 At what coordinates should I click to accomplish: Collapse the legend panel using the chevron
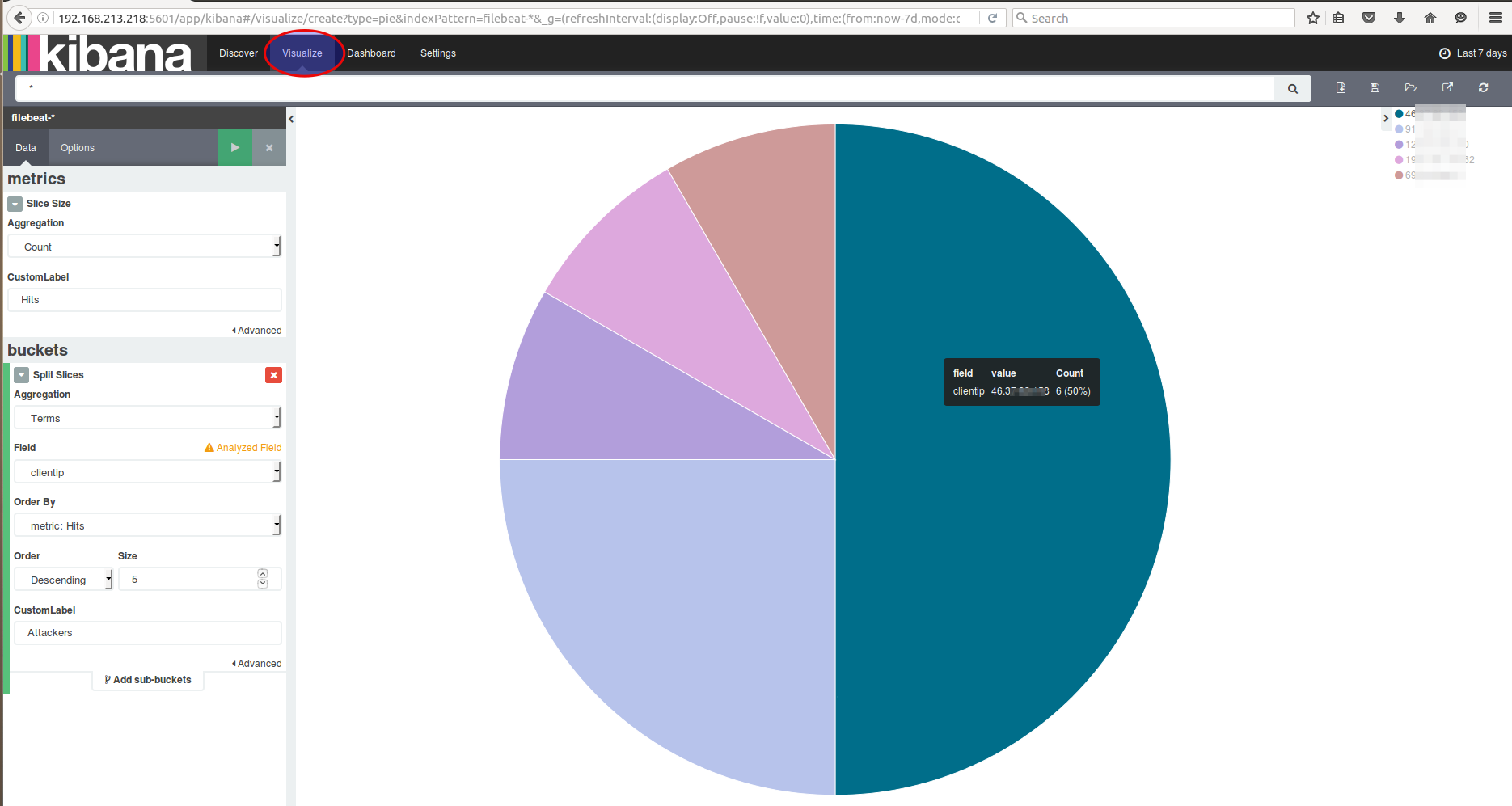1385,118
